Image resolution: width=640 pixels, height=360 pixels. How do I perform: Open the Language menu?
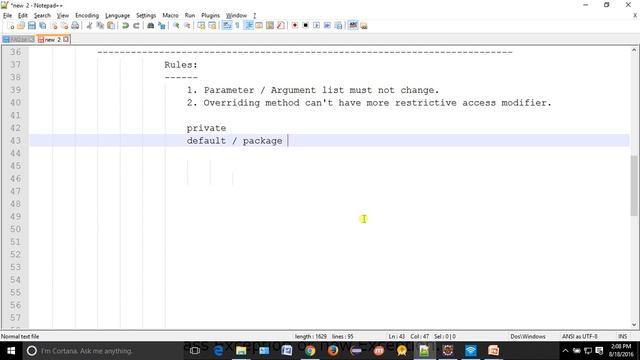coord(118,16)
